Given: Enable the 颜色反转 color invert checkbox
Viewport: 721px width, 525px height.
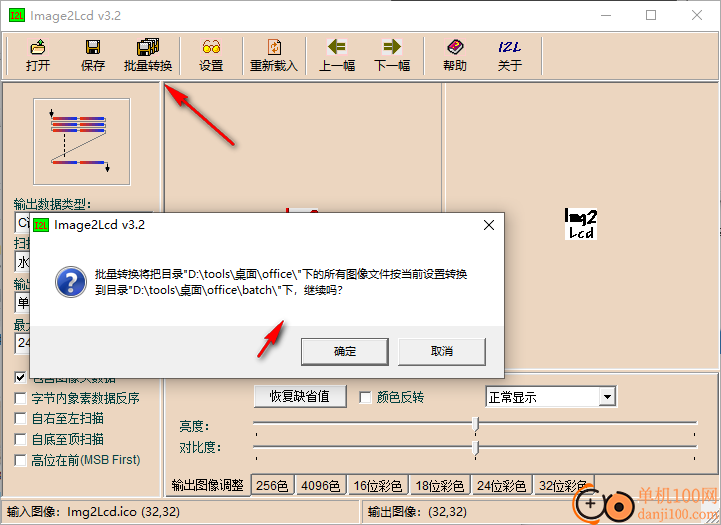Looking at the screenshot, I should tap(366, 397).
